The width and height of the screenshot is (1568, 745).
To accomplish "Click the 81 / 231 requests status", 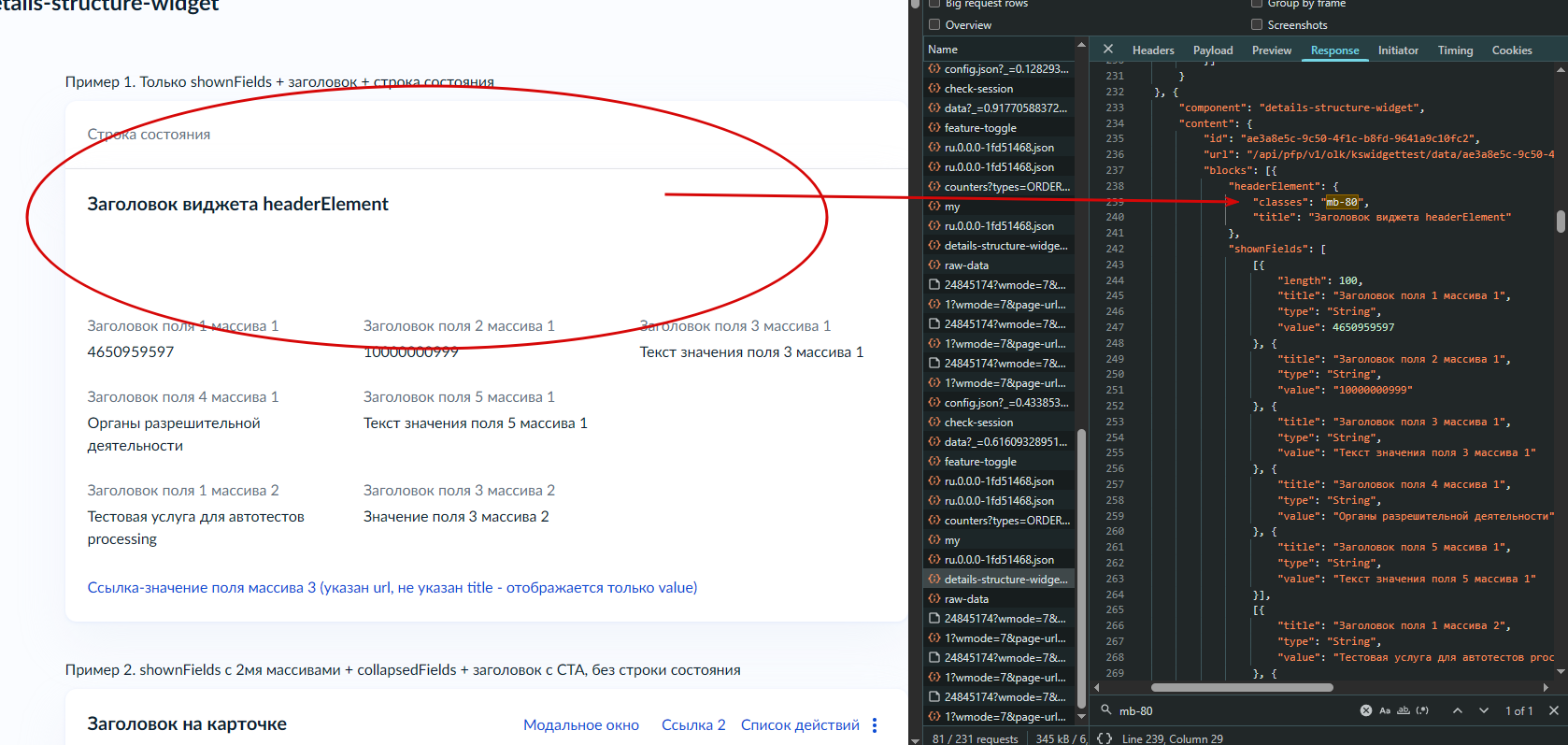I will tap(976, 739).
